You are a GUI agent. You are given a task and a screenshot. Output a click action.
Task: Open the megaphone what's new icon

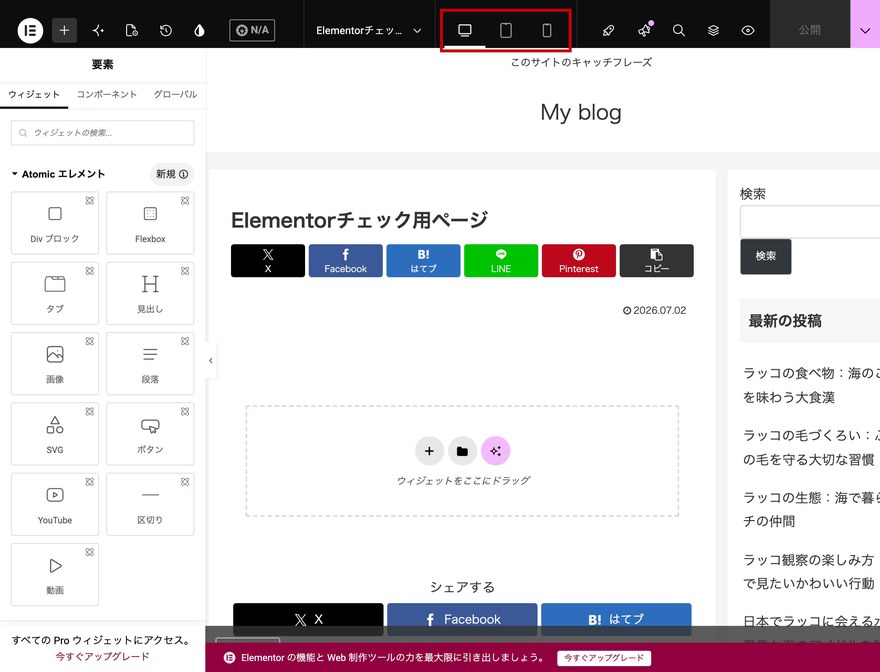[x=644, y=30]
